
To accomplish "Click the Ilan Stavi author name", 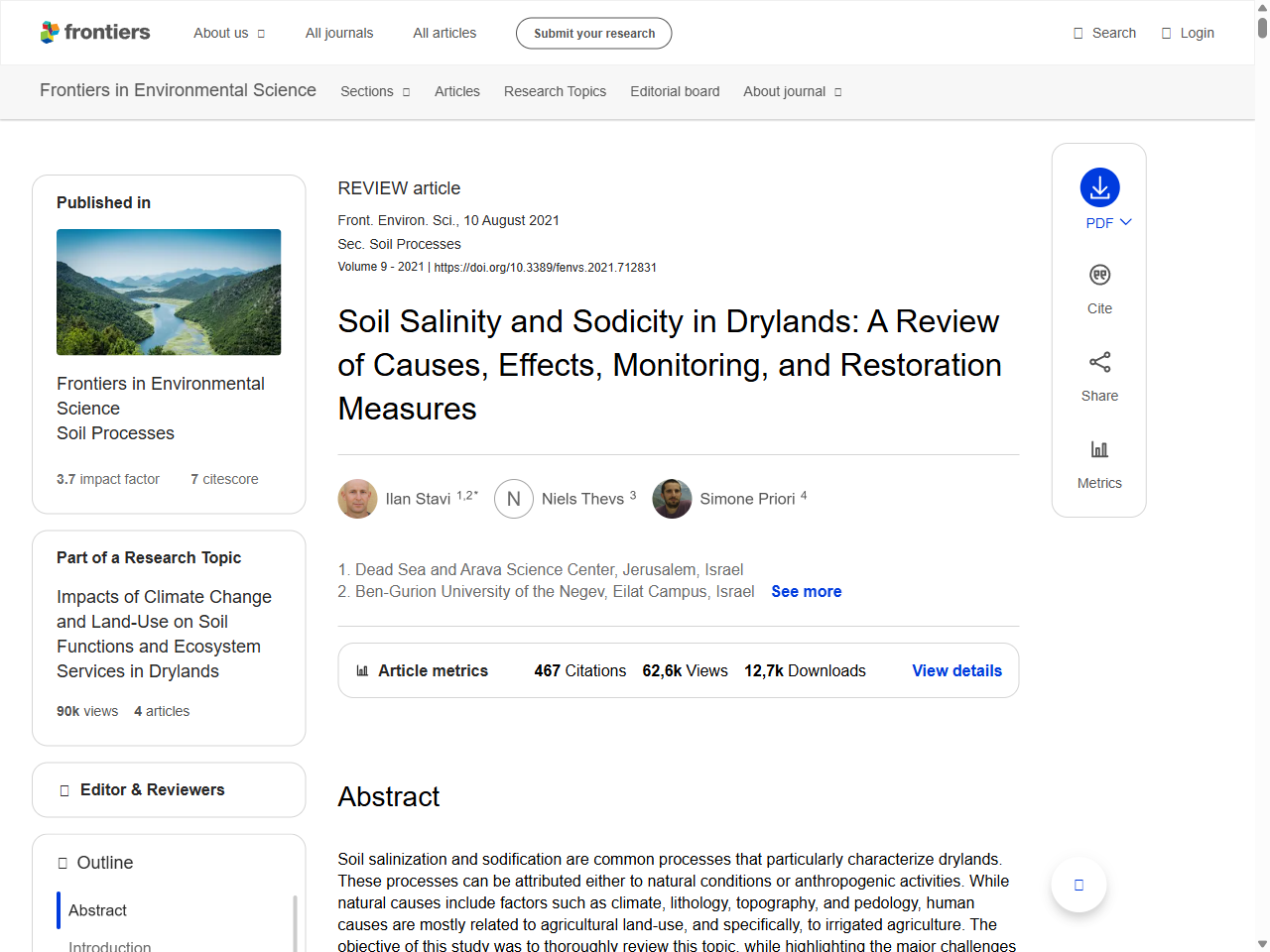I will click(x=418, y=499).
